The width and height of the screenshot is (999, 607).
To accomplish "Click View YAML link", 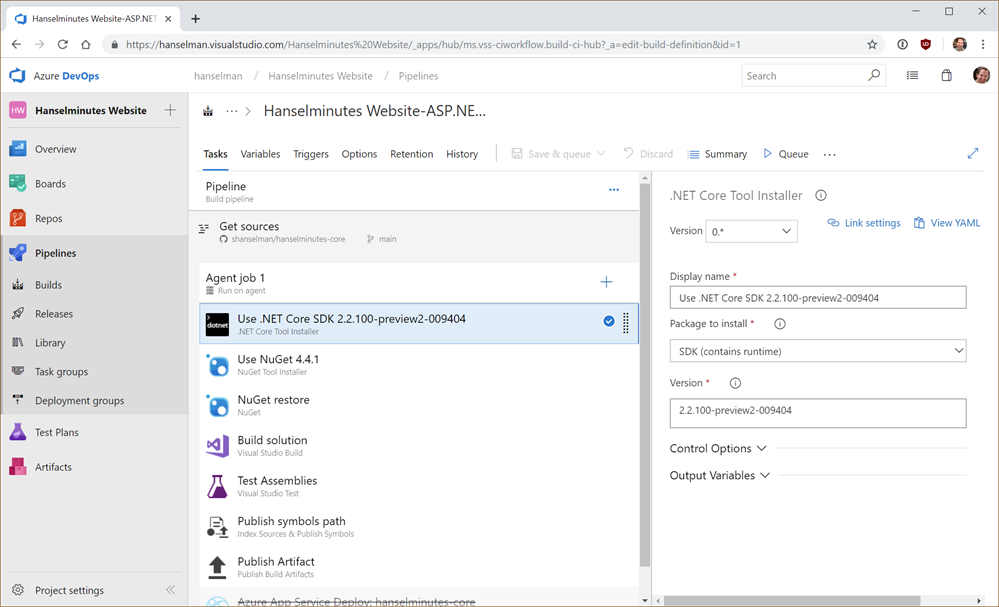I will tap(947, 222).
